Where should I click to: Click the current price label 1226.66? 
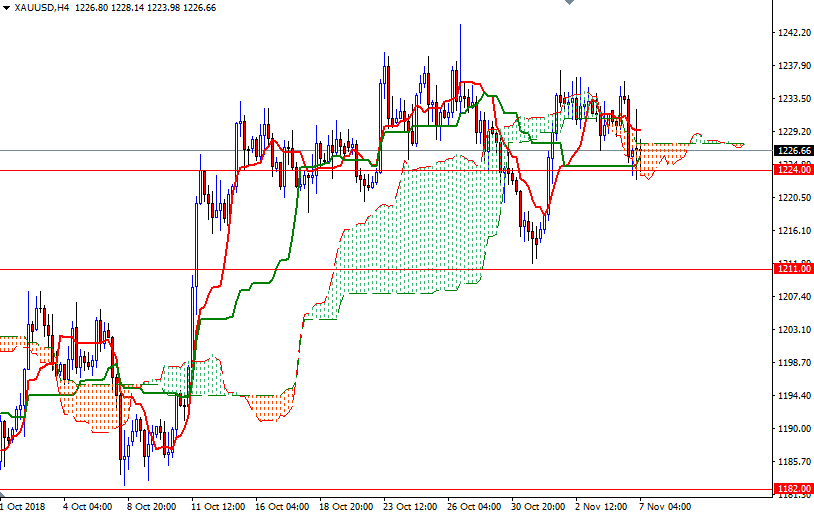[794, 151]
